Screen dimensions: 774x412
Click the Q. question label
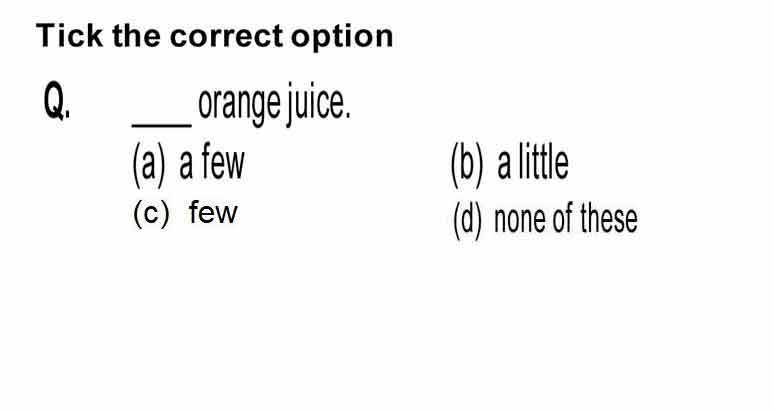(x=57, y=101)
